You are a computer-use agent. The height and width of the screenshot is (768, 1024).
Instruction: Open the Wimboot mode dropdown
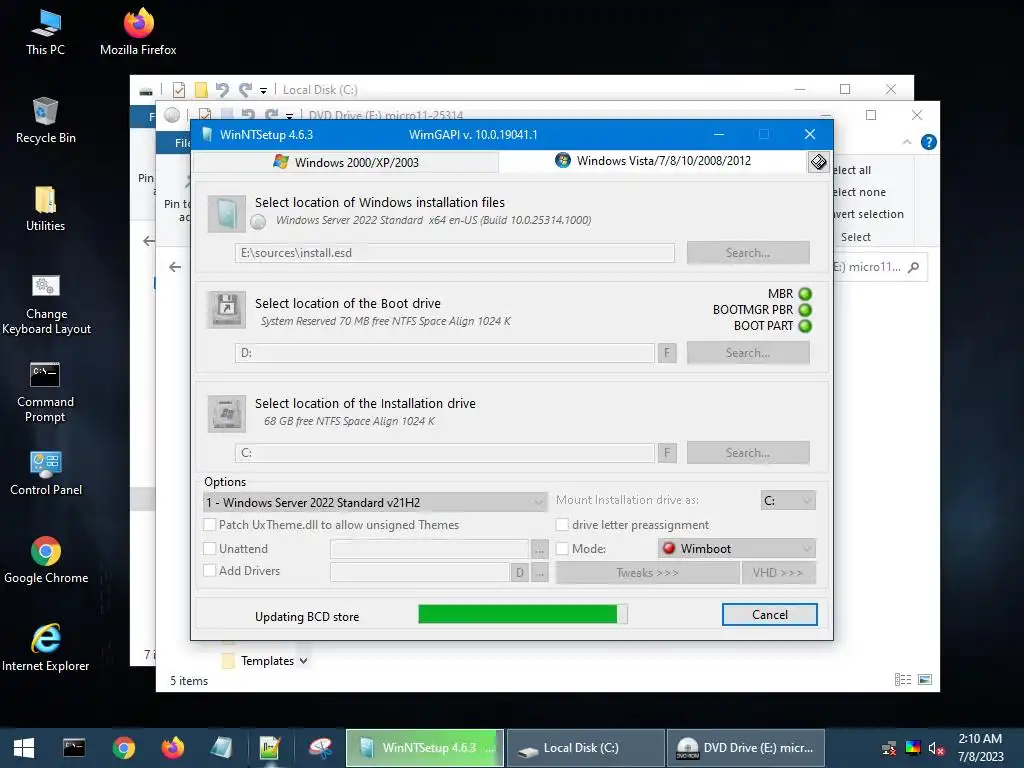point(737,549)
